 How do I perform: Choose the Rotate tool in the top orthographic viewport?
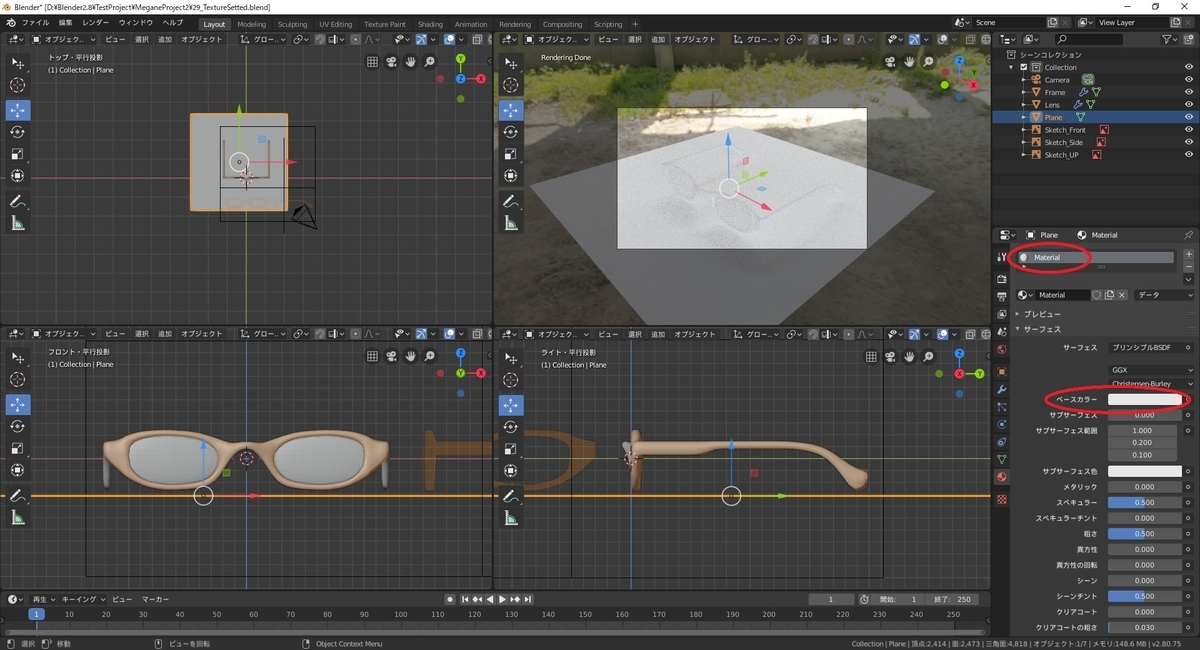coord(17,132)
